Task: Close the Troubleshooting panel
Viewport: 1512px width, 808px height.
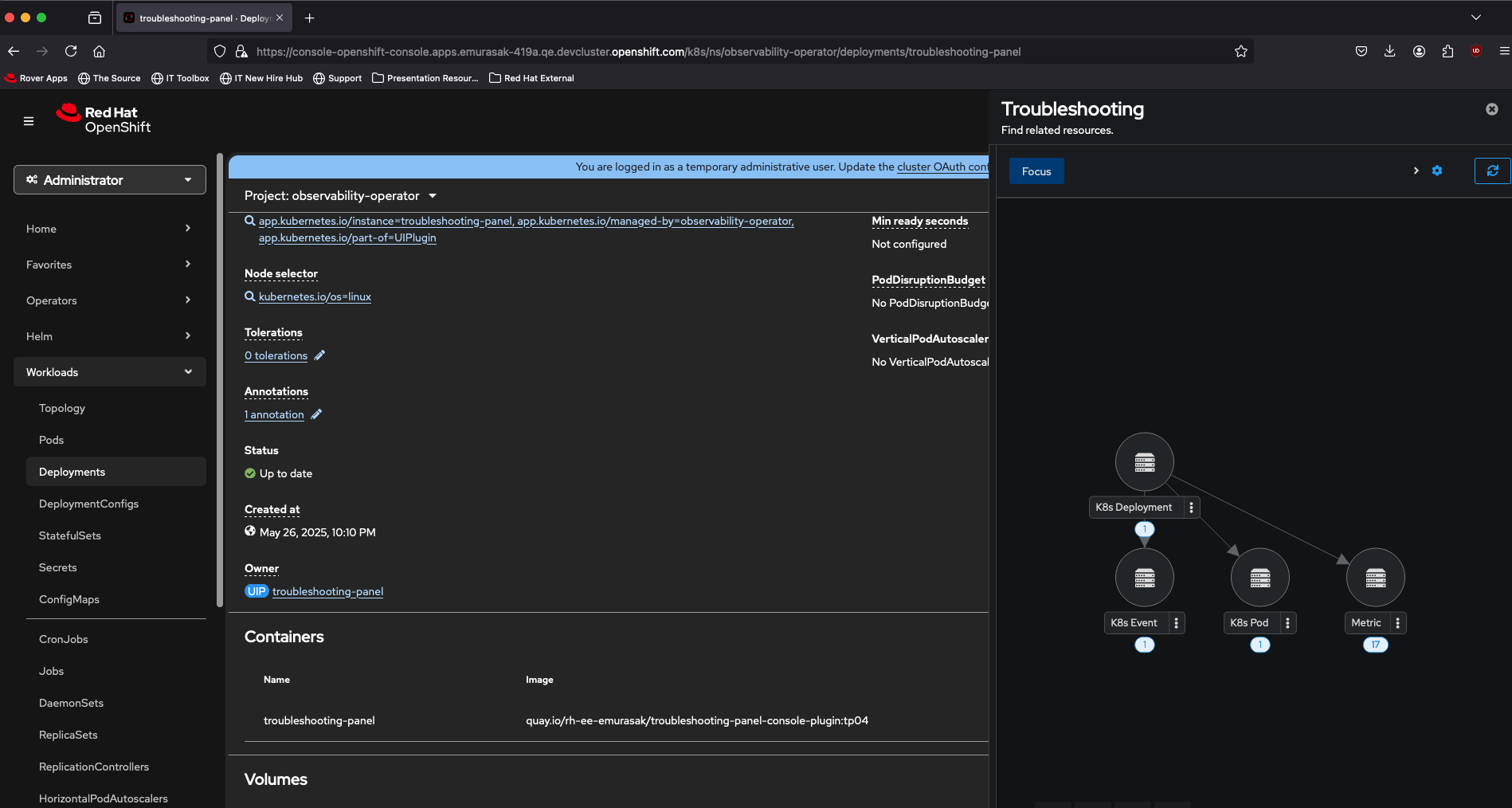Action: (x=1492, y=109)
